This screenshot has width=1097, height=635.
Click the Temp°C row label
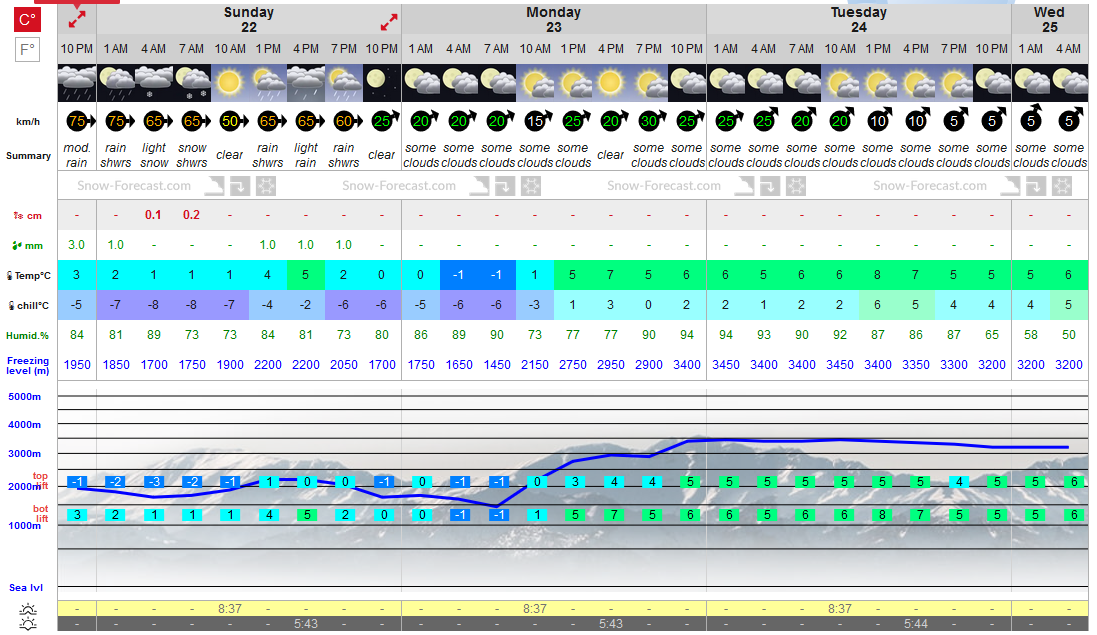(x=28, y=276)
